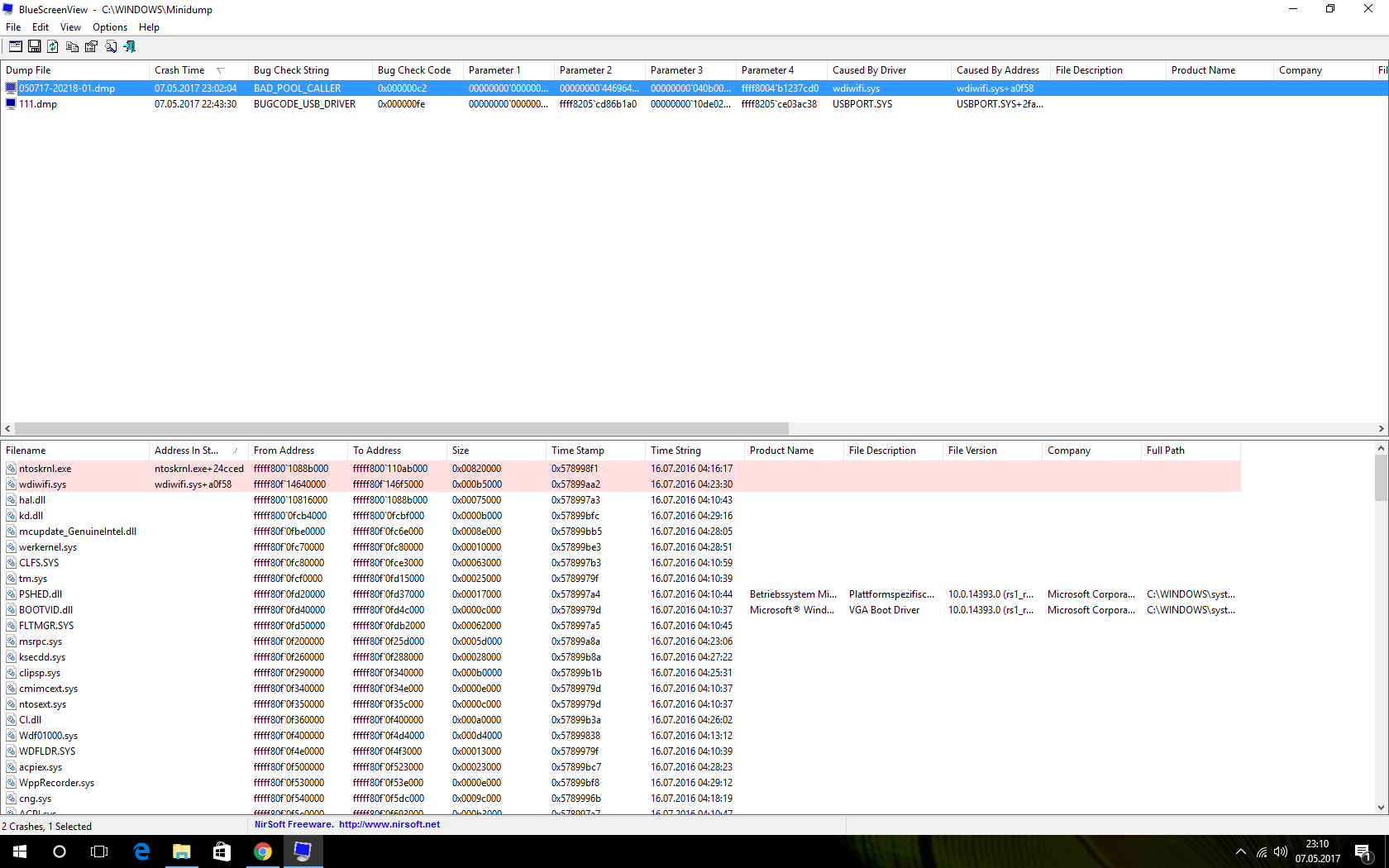This screenshot has height=868, width=1389.
Task: Click VGA Boot Driver file description
Action: click(x=884, y=610)
